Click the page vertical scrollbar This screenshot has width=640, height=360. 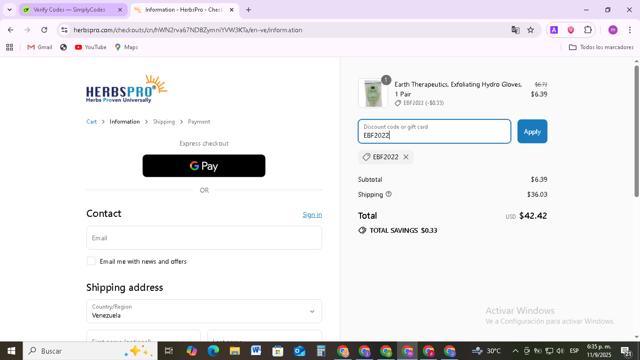coord(636,131)
